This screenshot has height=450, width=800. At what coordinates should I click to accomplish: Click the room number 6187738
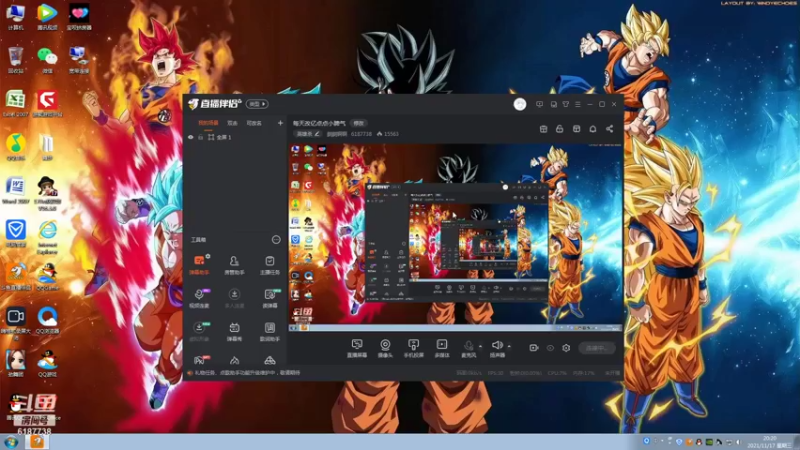click(x=361, y=134)
